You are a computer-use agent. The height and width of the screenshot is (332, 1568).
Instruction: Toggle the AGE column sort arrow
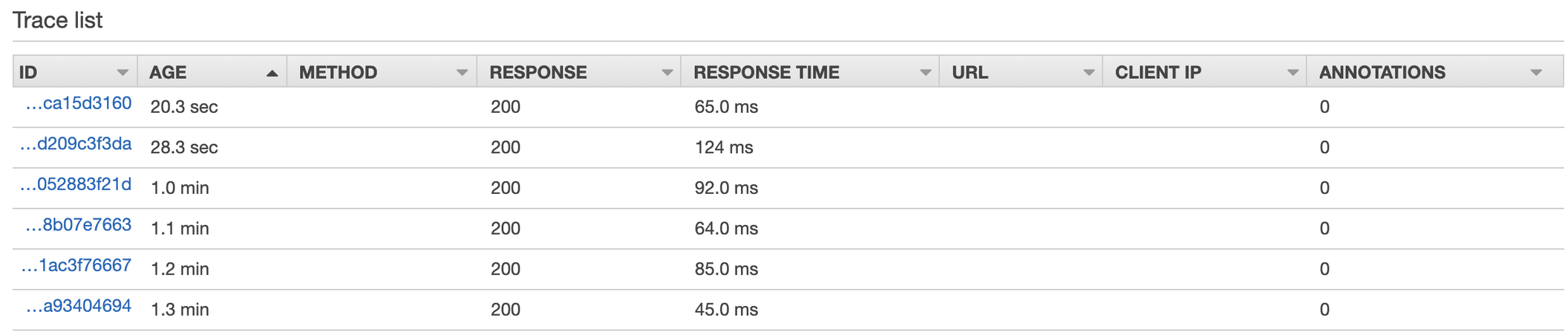click(x=272, y=73)
